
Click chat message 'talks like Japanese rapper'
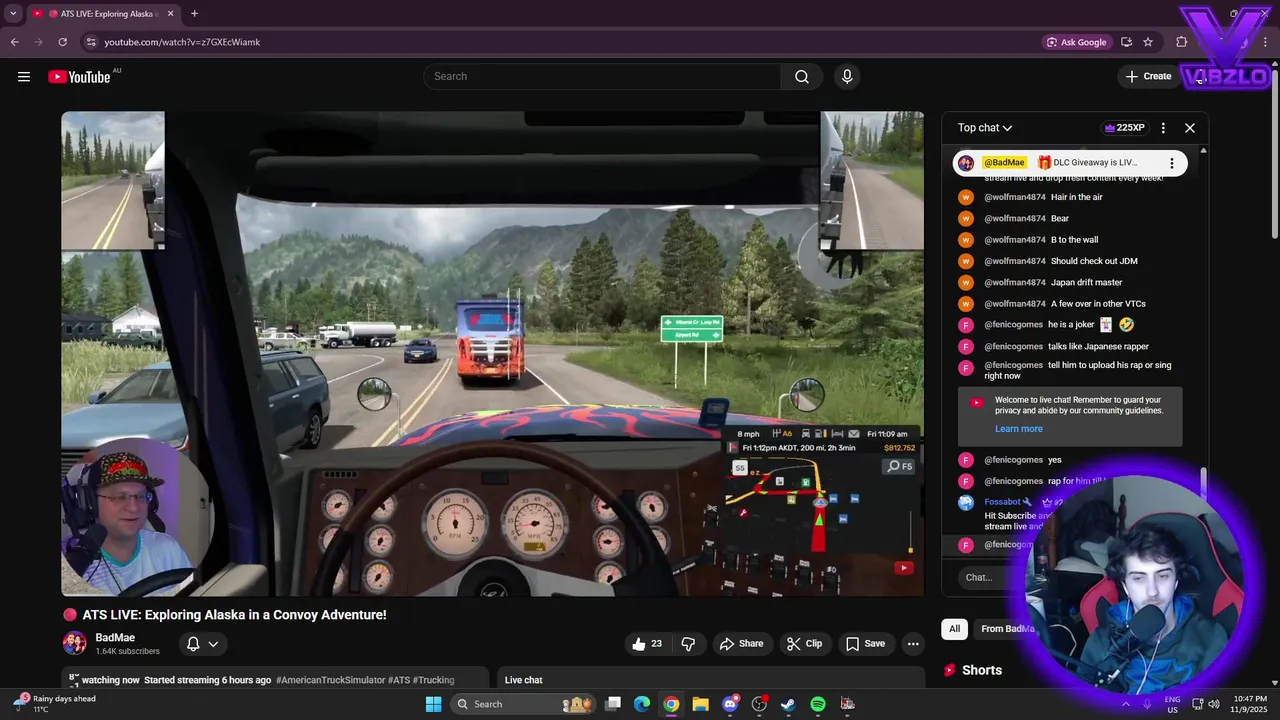pyautogui.click(x=1098, y=346)
